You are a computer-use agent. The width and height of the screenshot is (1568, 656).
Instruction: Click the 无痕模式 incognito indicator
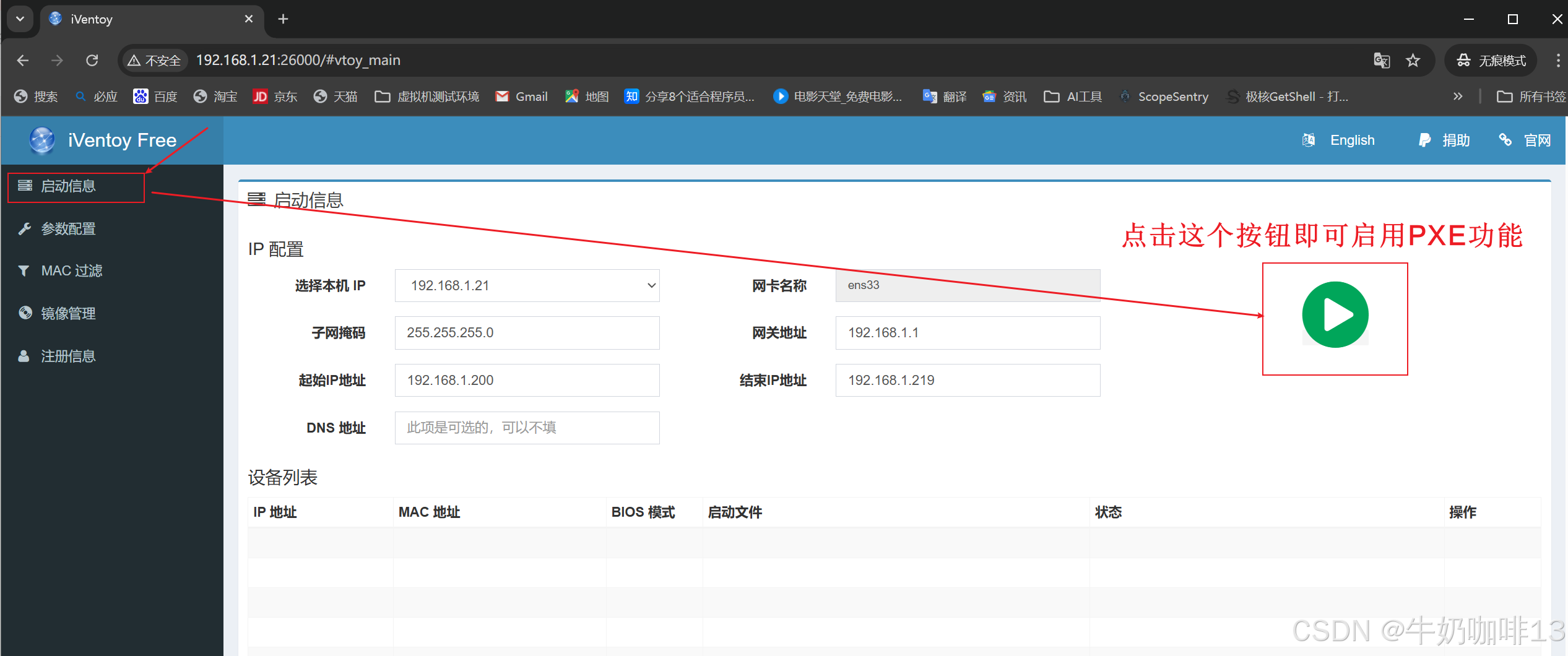coord(1491,60)
